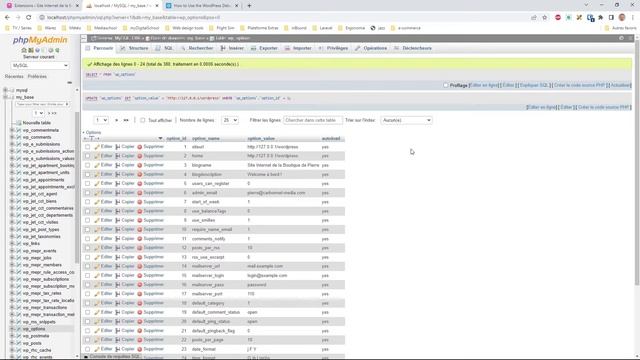
Task: Tick the checkbox for blogname row
Action: click(87, 165)
